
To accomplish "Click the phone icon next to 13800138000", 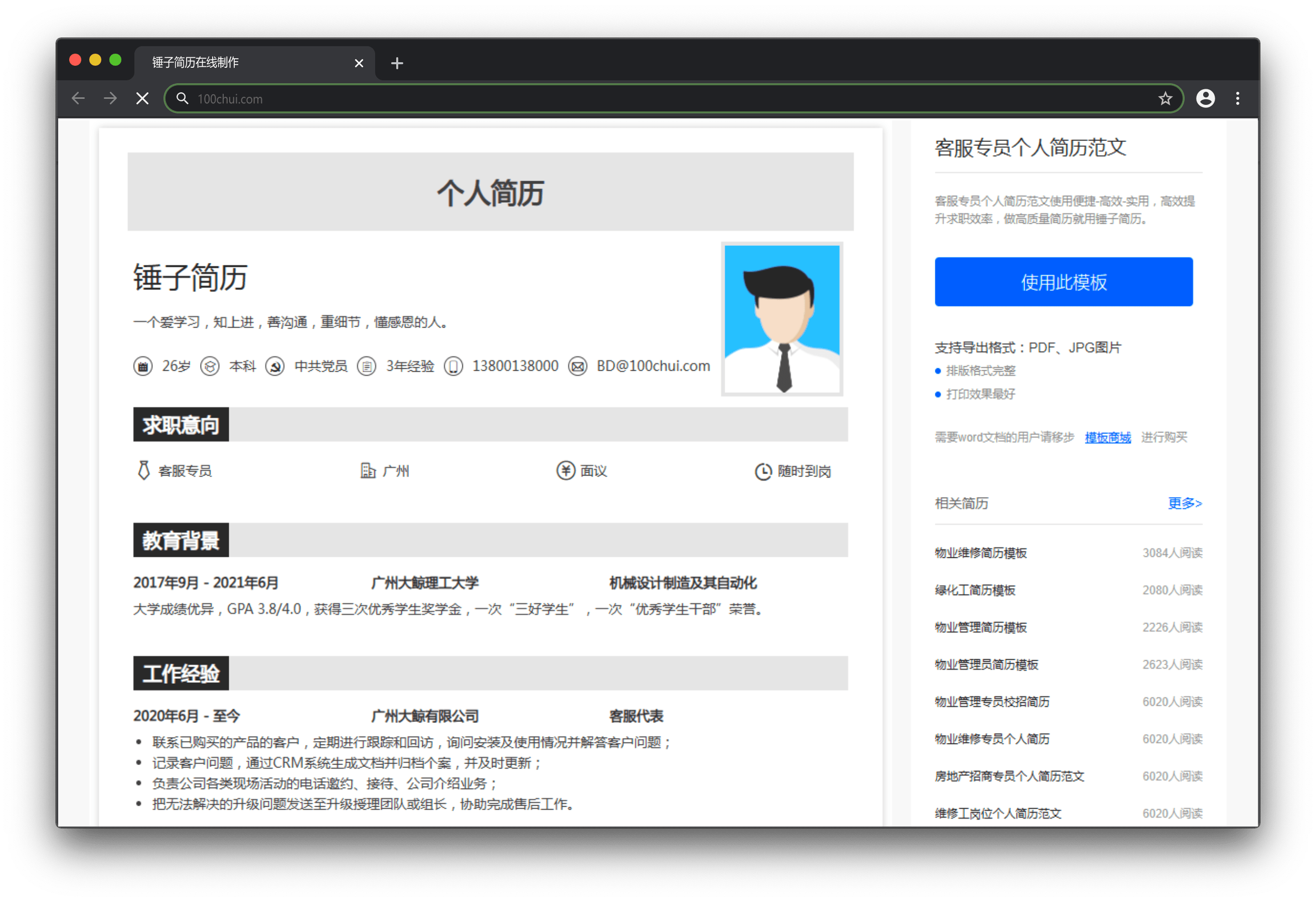I will tap(453, 367).
